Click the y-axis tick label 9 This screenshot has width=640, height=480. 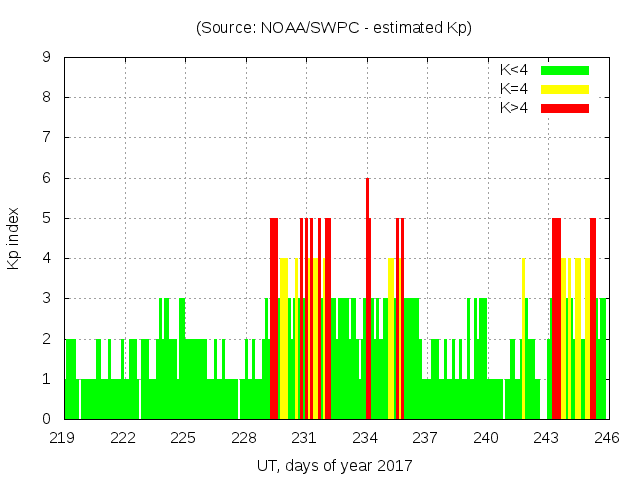pos(47,58)
